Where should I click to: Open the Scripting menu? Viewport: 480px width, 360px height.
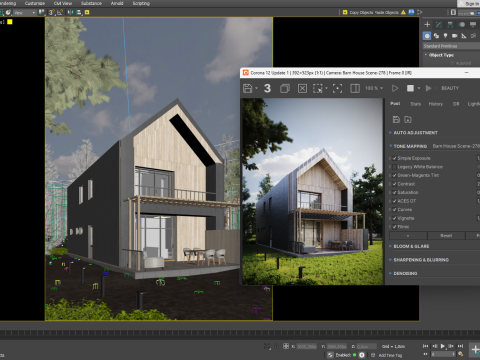click(141, 3)
